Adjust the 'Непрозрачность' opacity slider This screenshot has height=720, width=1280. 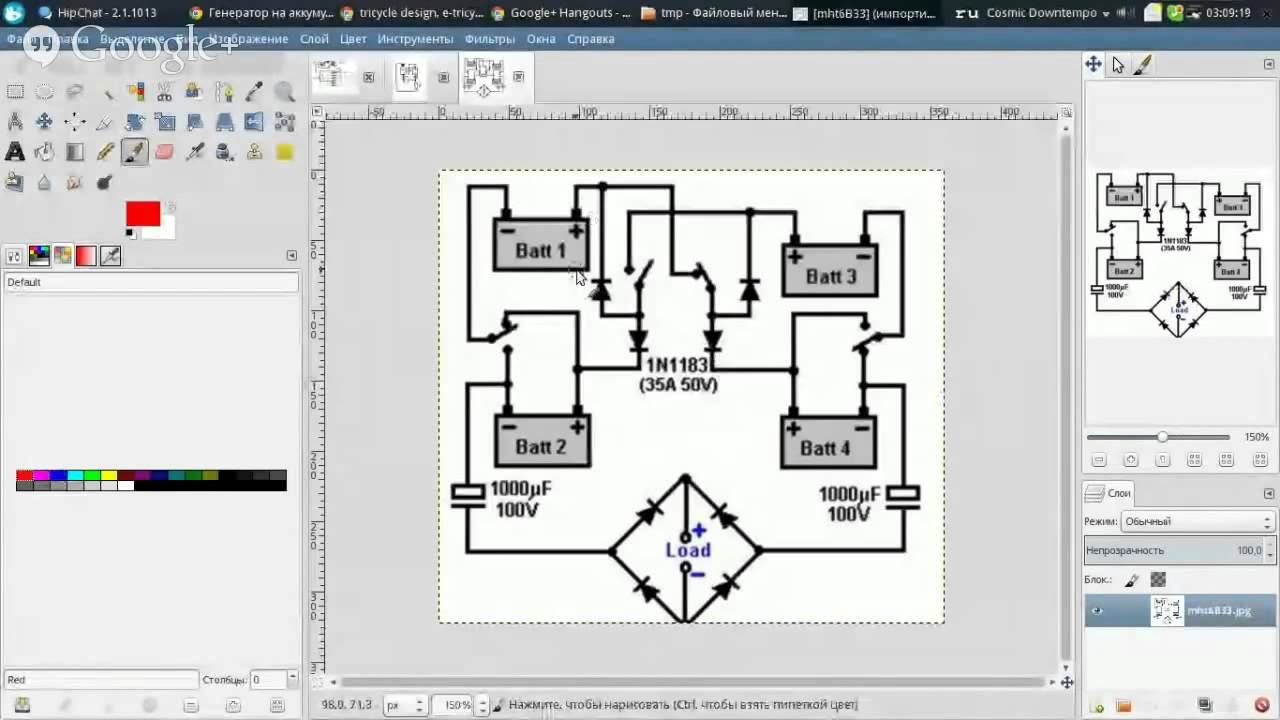pyautogui.click(x=1174, y=550)
